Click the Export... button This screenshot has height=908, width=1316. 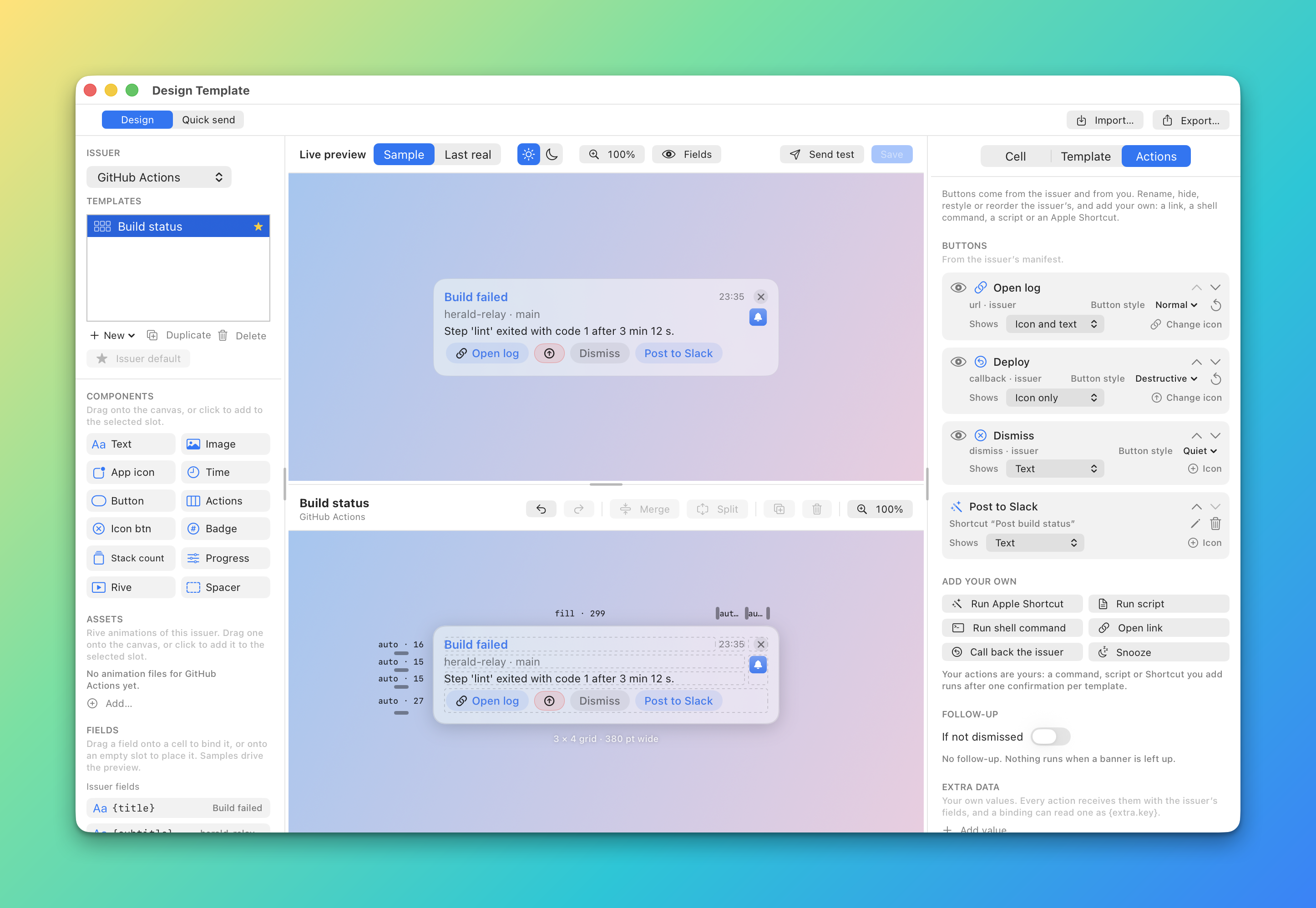point(1191,120)
